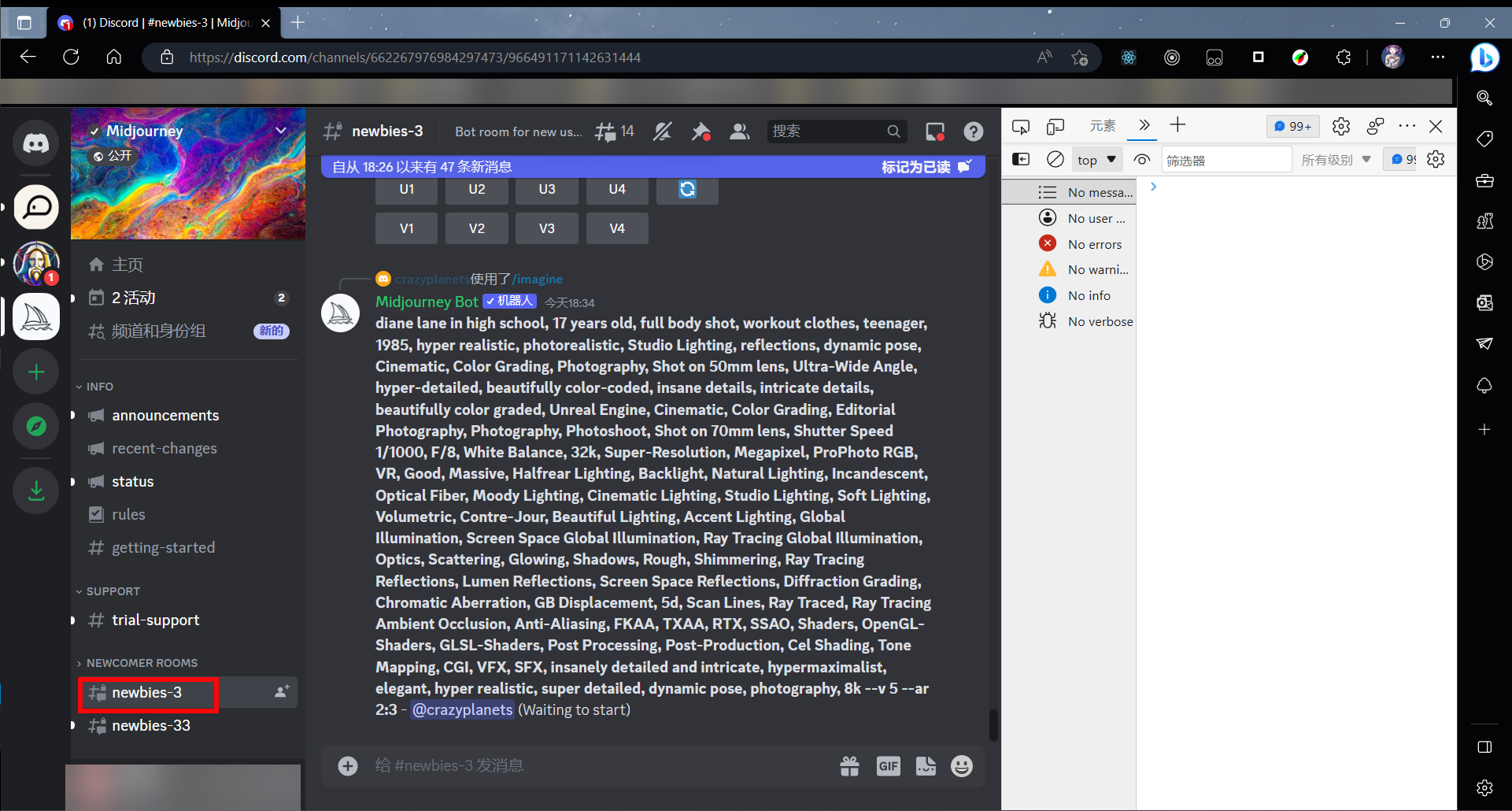Viewport: 1512px width, 811px height.
Task: Open the 主页 home item
Action: click(187, 265)
